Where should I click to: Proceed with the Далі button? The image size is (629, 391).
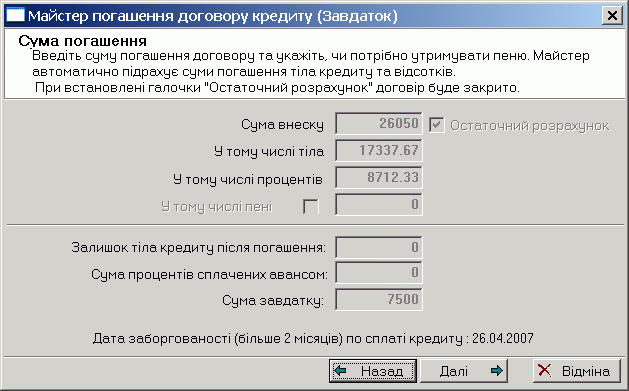(x=464, y=371)
